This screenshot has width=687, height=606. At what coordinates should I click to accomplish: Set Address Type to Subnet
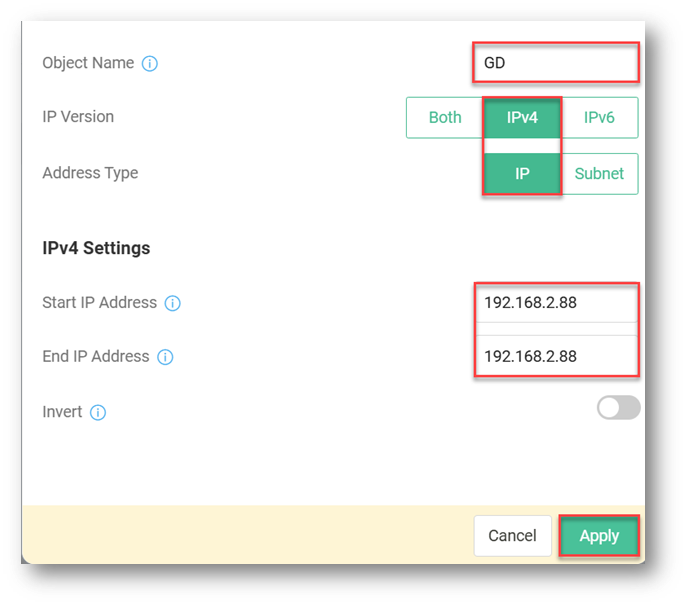pos(599,174)
